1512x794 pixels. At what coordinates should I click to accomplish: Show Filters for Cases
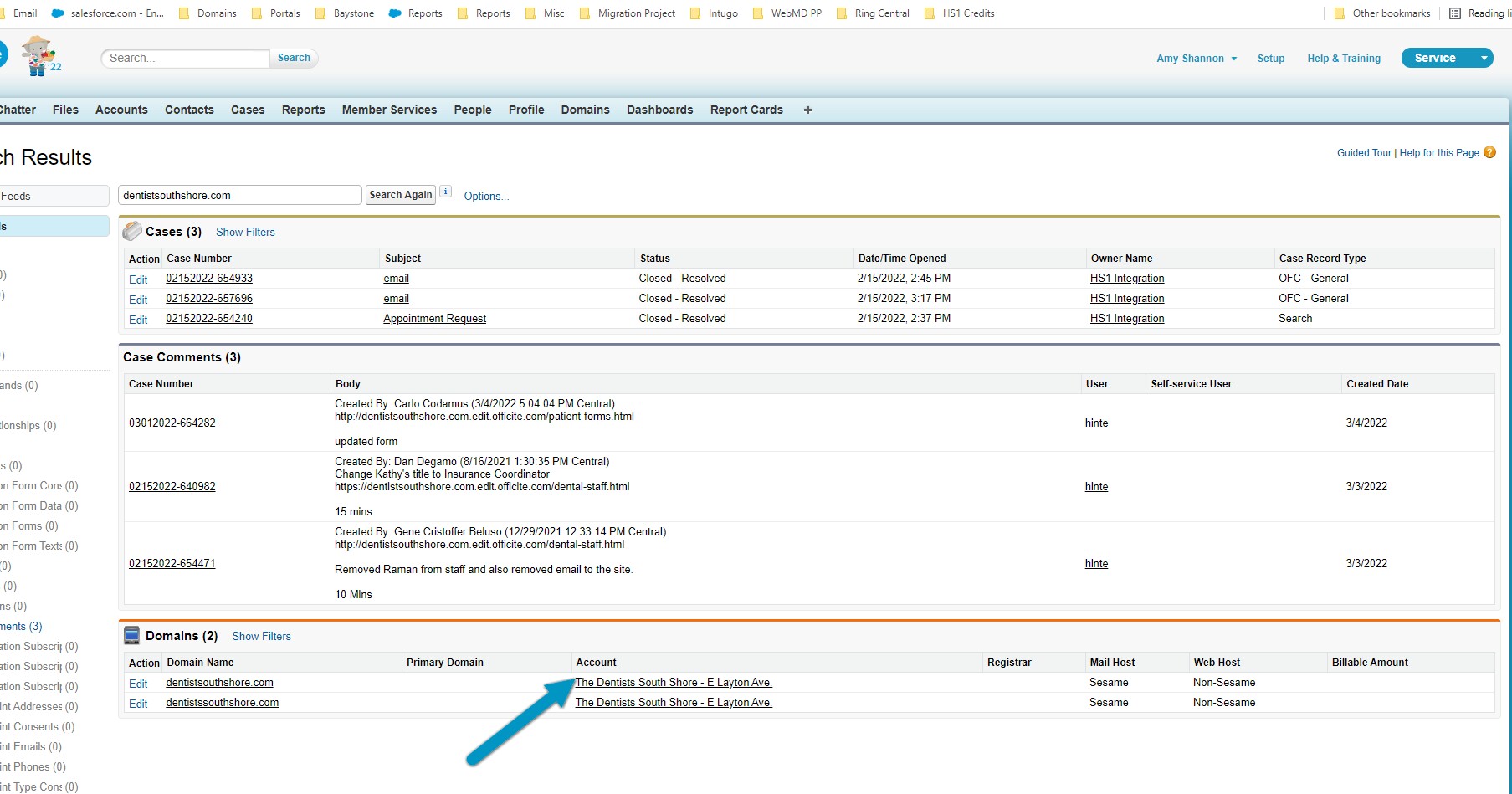tap(245, 232)
